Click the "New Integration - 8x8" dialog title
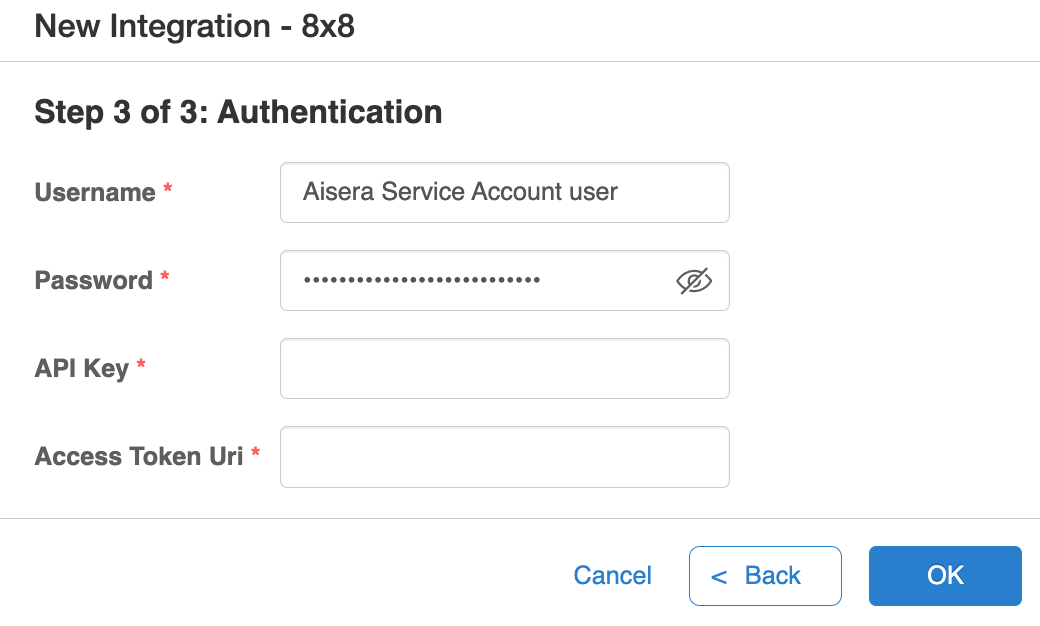The image size is (1040, 626). (194, 27)
